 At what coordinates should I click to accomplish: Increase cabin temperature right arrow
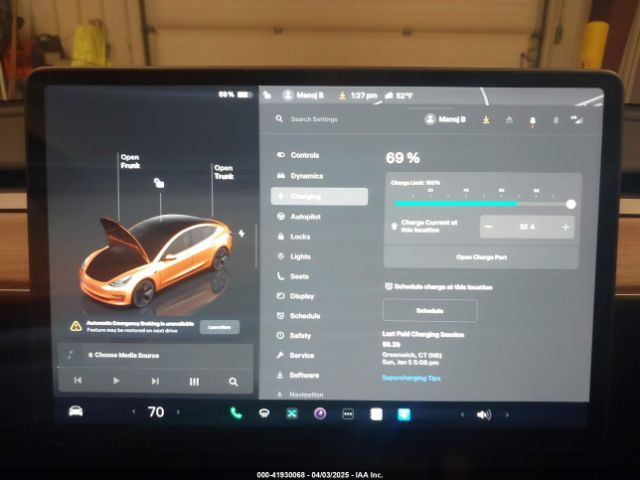178,412
